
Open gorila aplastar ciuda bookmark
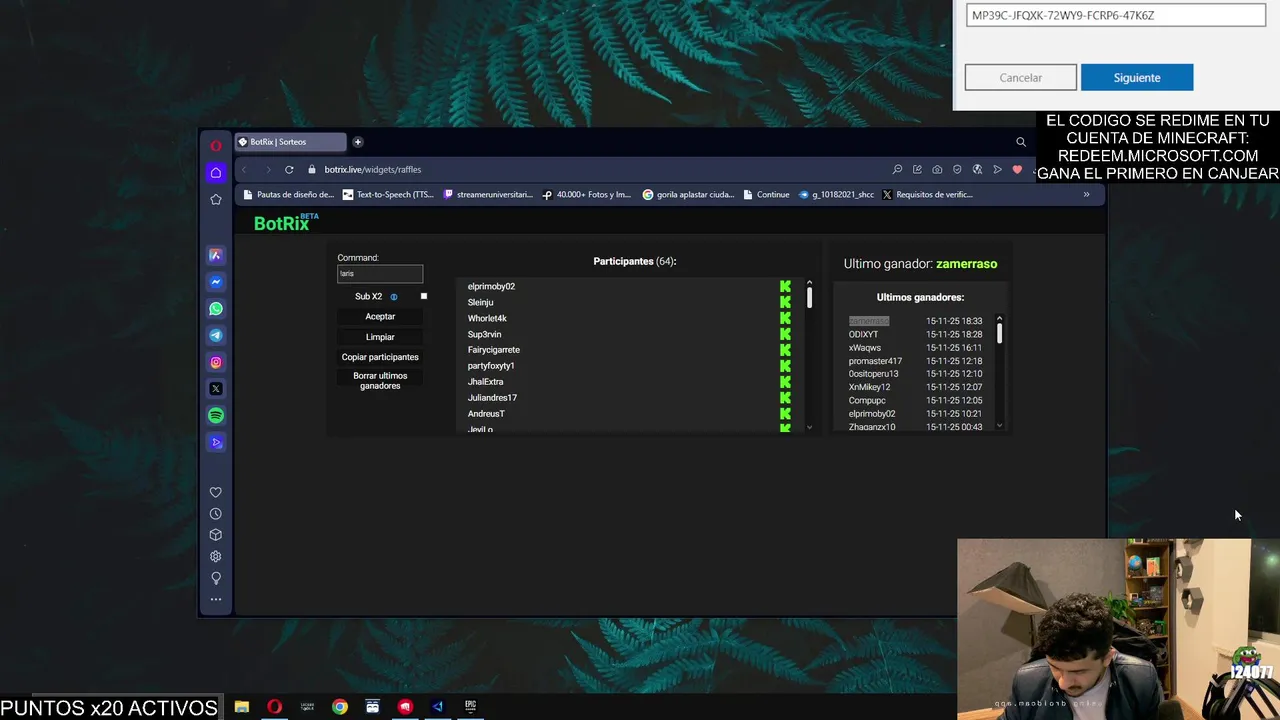[688, 195]
